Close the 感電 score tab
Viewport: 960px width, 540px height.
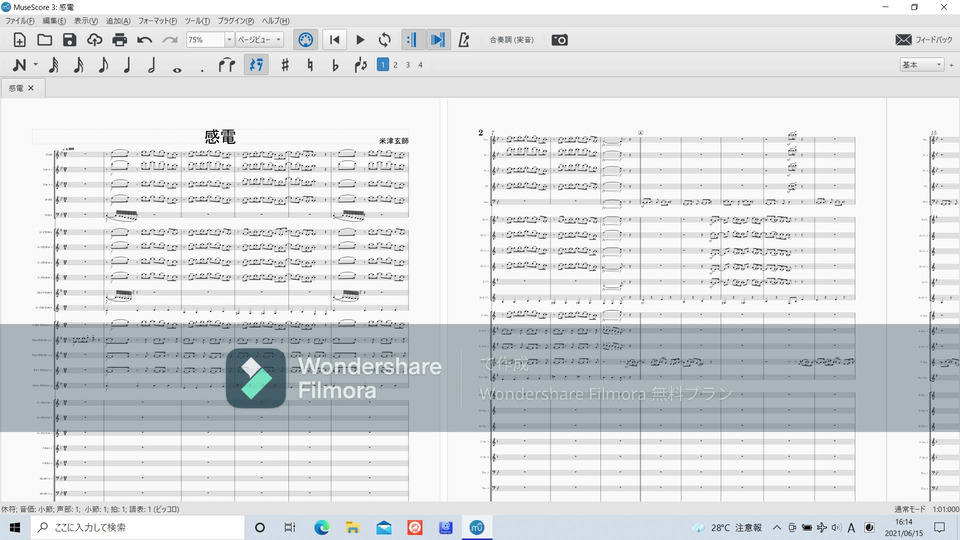coord(31,88)
